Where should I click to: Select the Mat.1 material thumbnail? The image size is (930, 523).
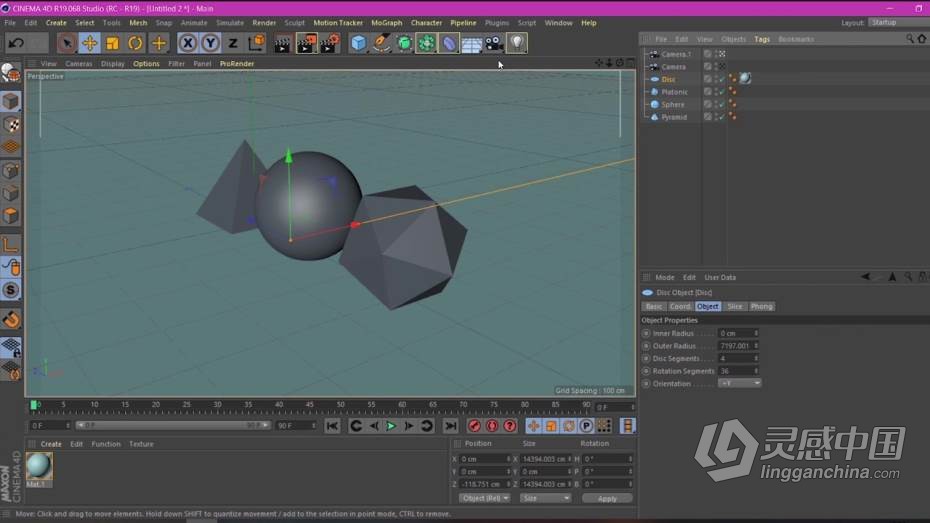point(39,466)
